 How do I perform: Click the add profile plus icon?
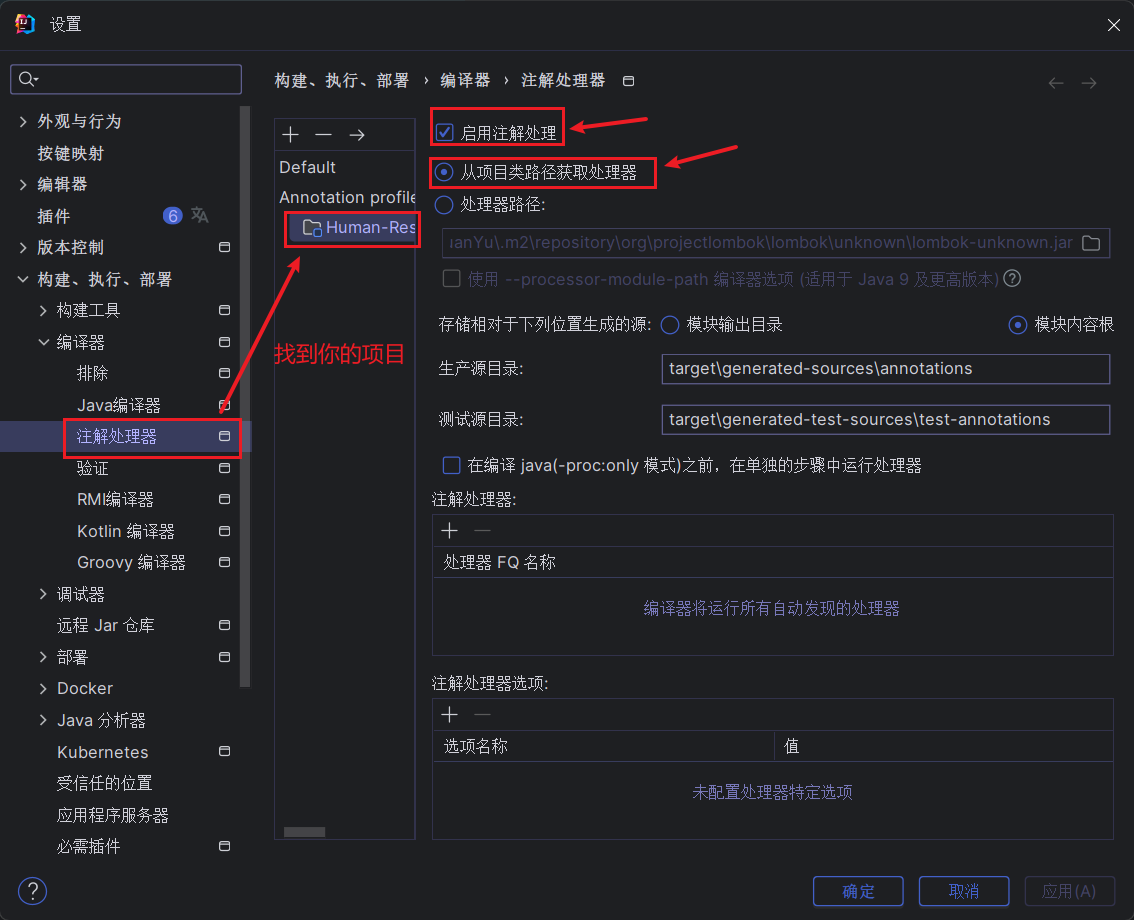point(291,135)
